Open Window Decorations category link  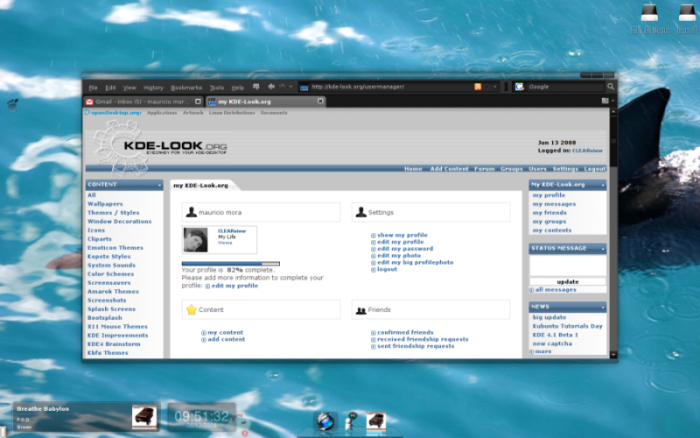click(x=120, y=221)
